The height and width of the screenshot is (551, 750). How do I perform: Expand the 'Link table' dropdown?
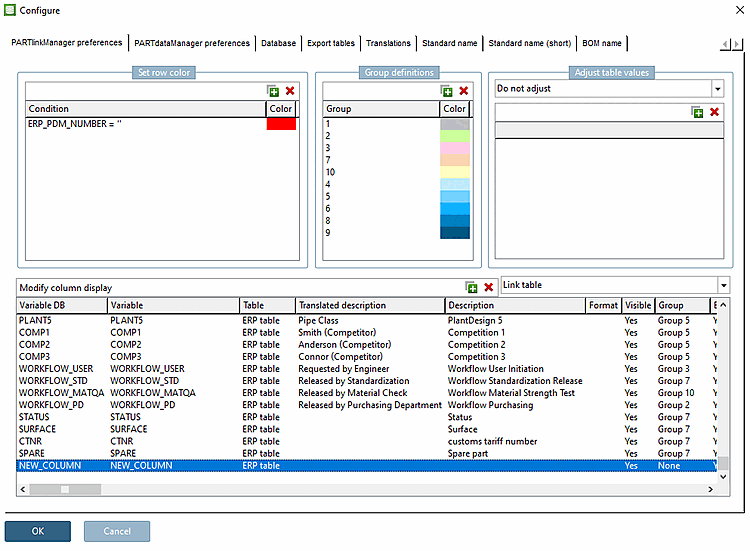(722, 286)
